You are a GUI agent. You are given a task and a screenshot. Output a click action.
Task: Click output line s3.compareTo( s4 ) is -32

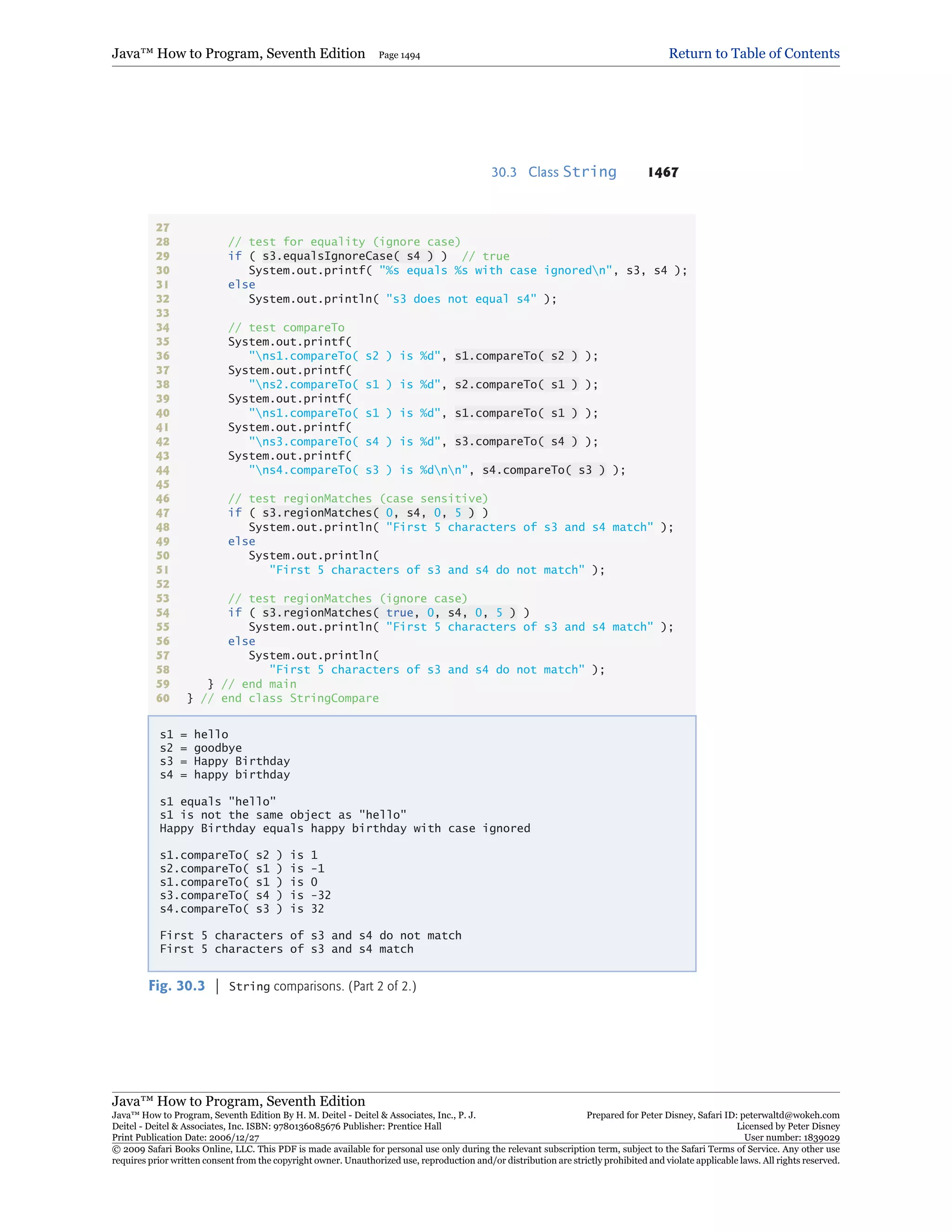pyautogui.click(x=245, y=895)
